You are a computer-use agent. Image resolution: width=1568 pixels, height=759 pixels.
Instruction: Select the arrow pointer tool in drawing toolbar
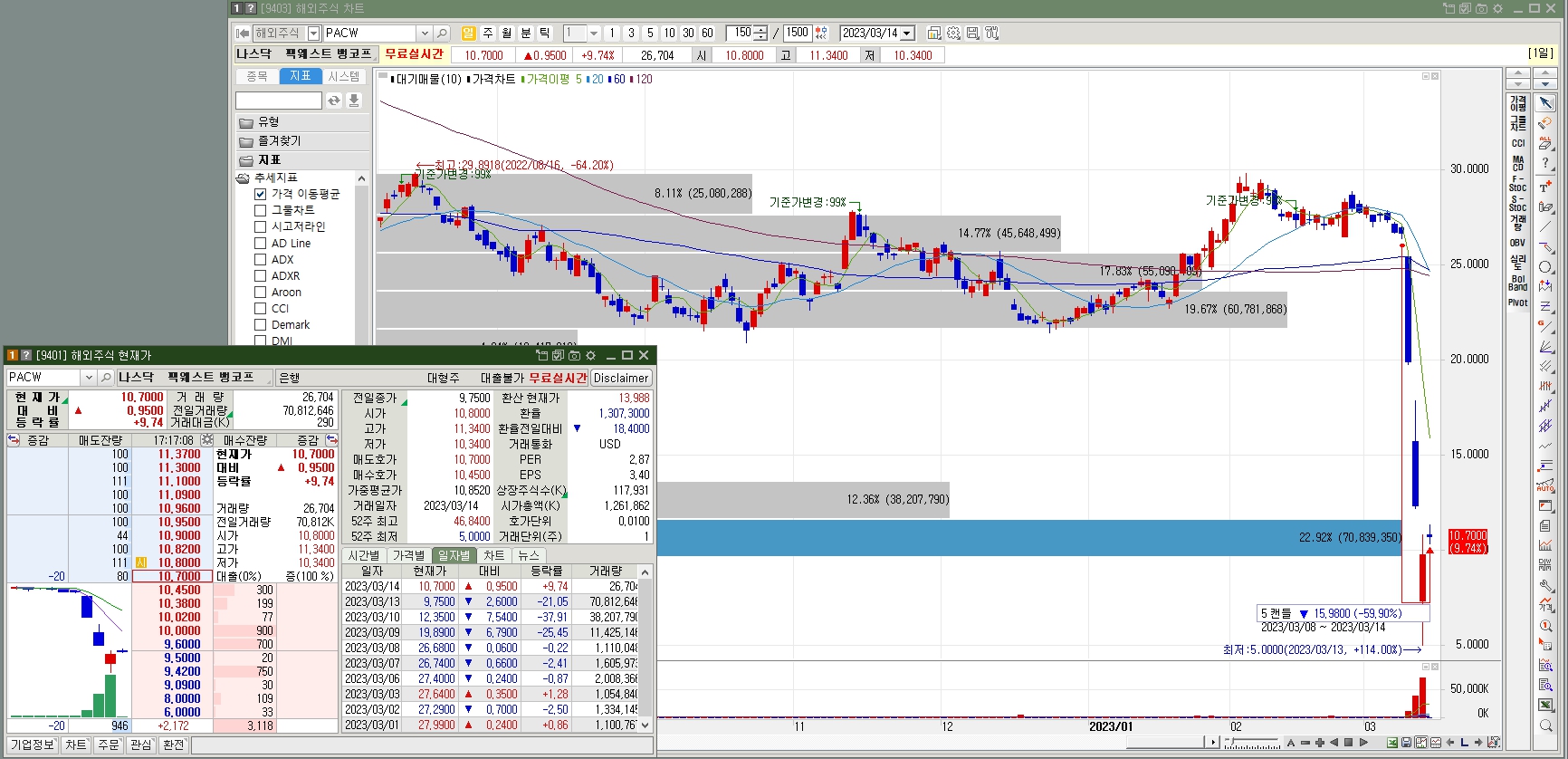point(1545,102)
